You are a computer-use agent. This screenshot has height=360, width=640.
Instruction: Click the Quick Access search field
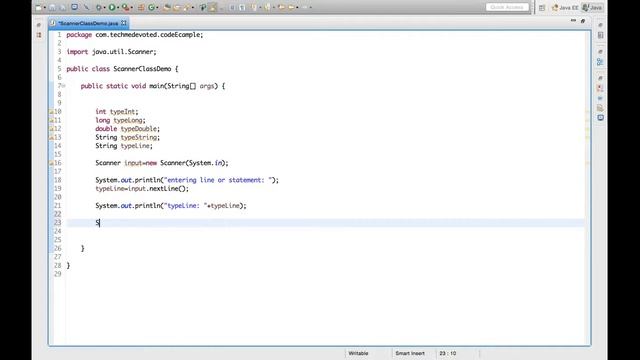pos(507,7)
